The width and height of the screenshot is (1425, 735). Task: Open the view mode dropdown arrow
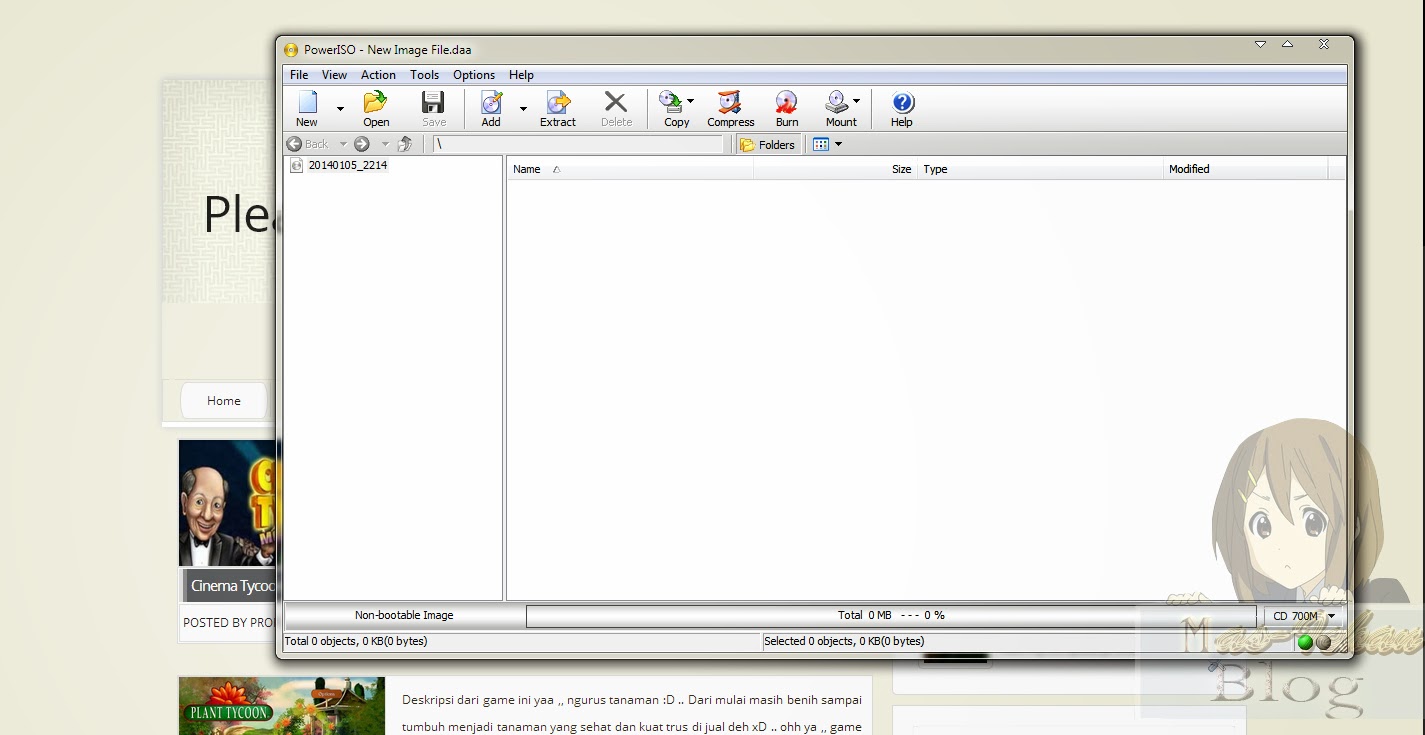838,144
